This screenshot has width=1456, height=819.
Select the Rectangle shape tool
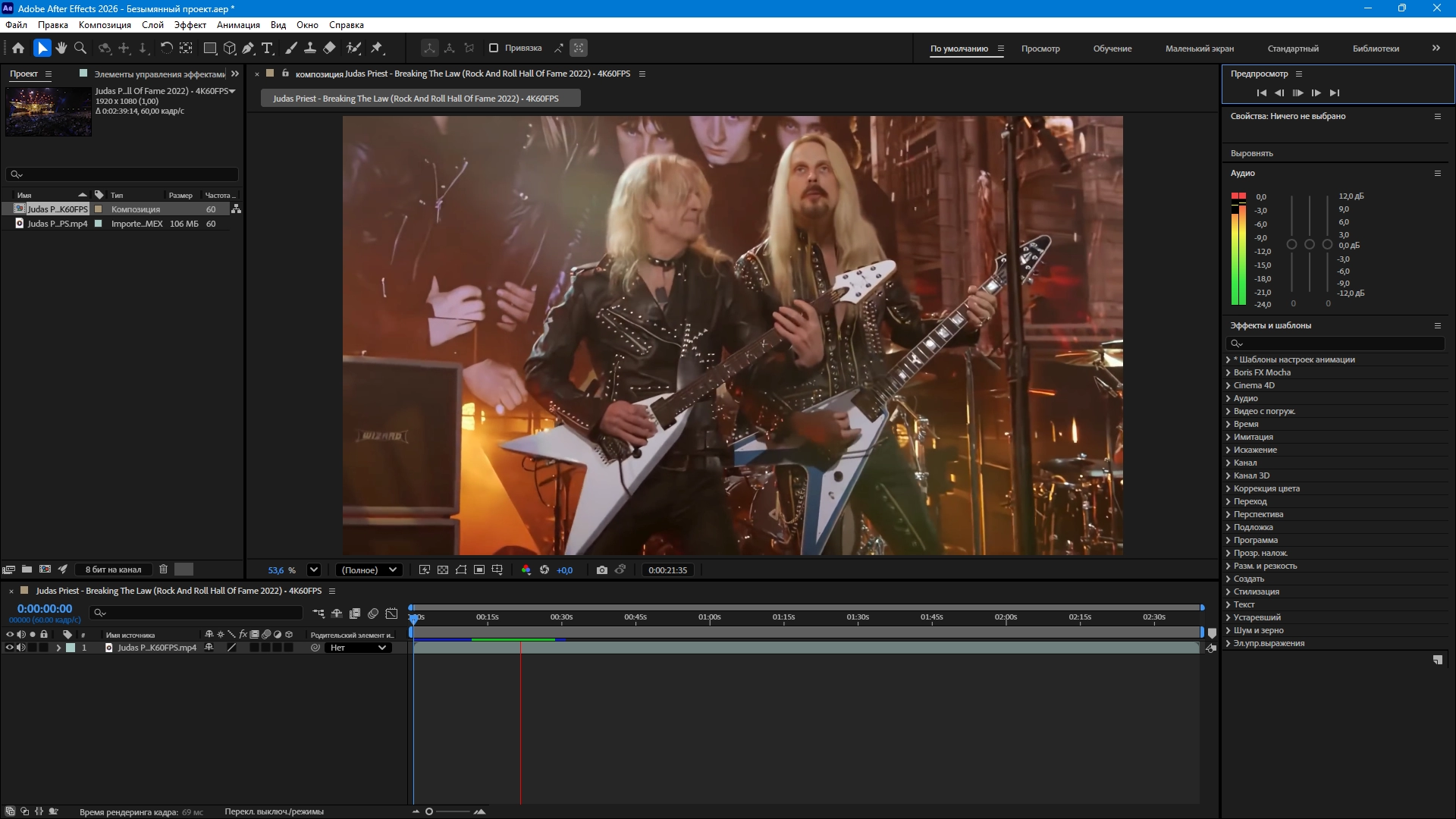[210, 48]
